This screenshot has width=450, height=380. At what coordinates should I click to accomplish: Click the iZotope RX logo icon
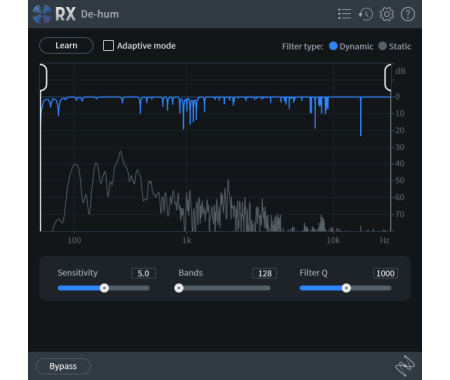click(x=42, y=14)
